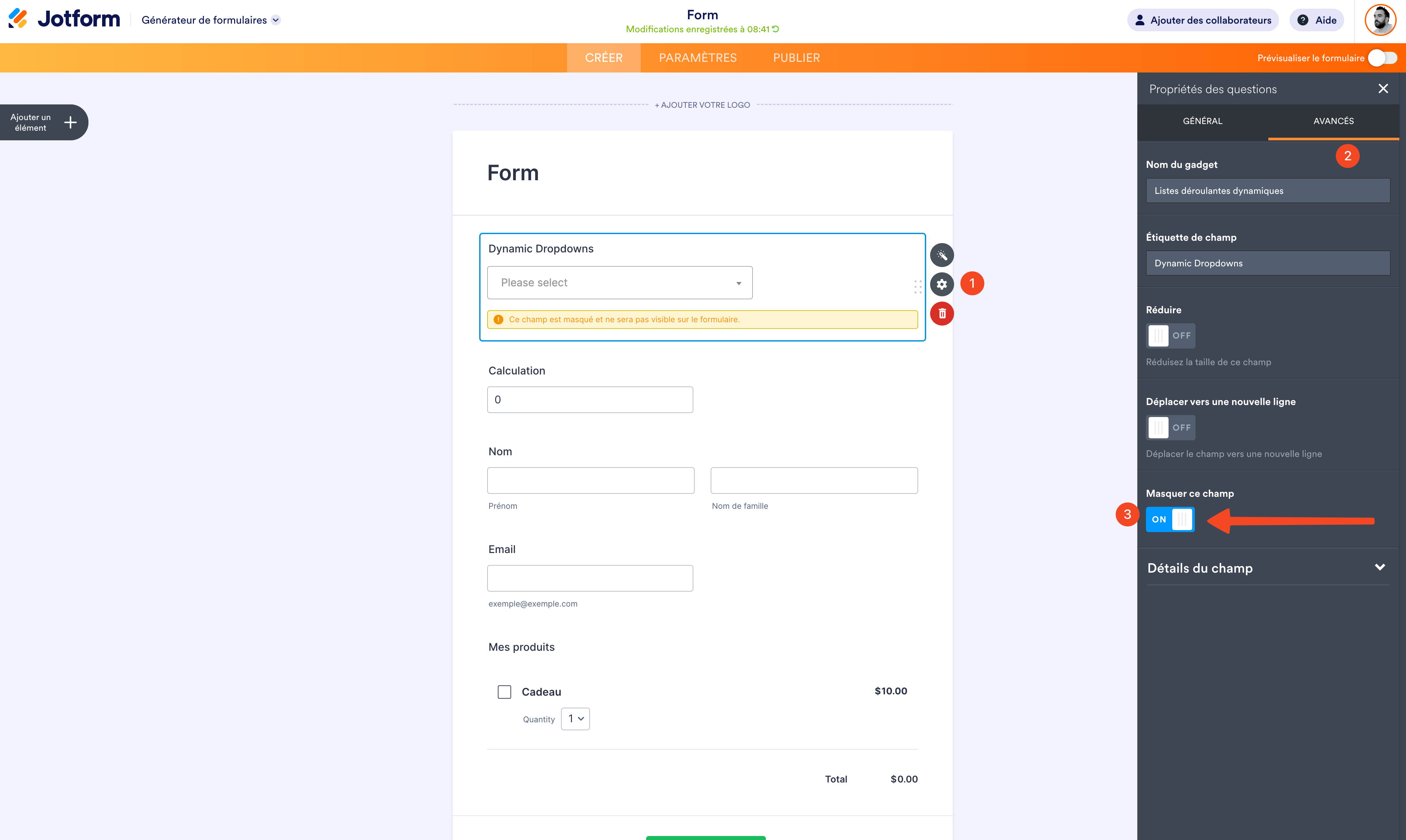Viewport: 1406px width, 840px height.
Task: Switch to the GÉNÉRAL tab
Action: [1202, 121]
